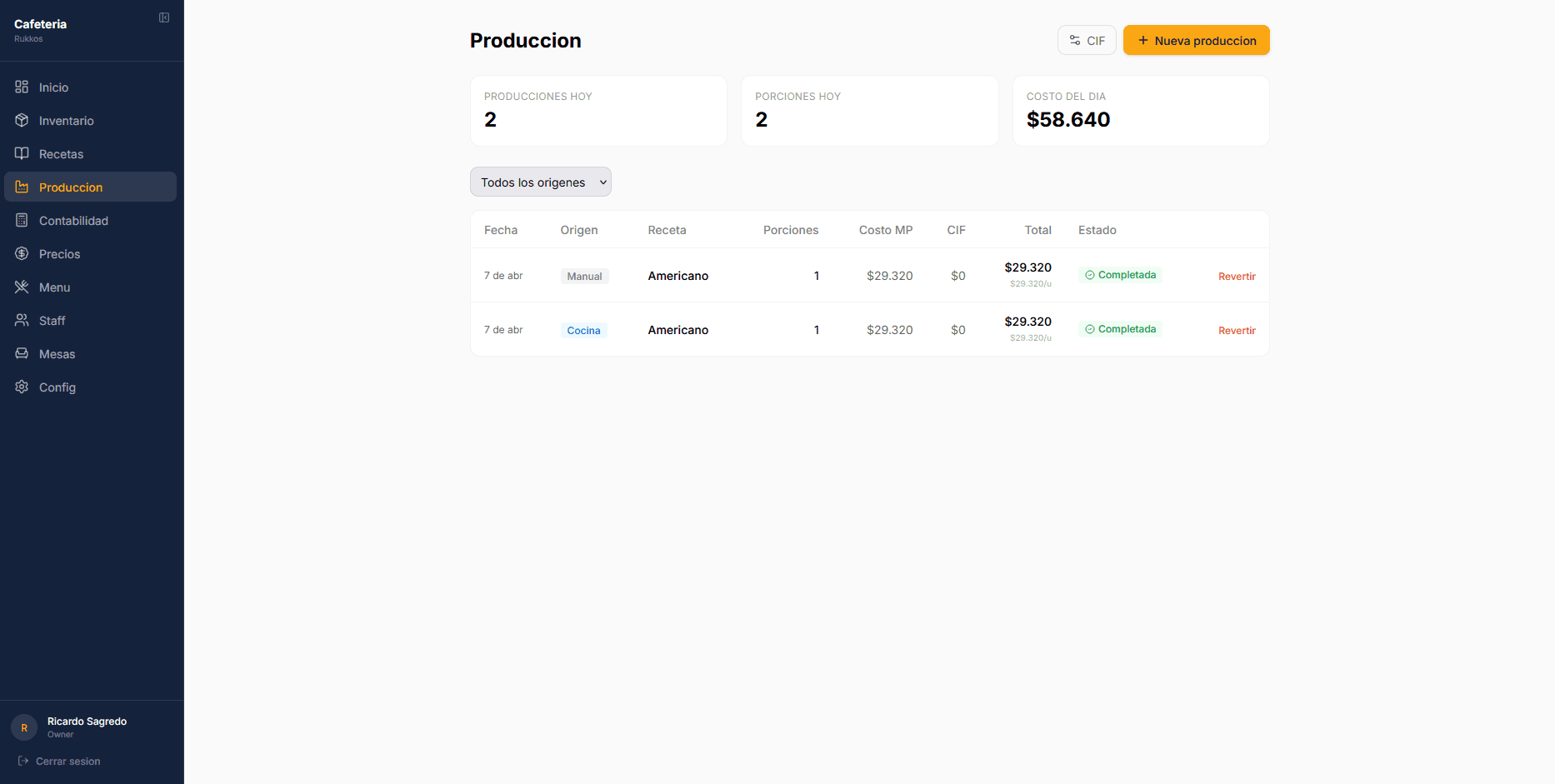The height and width of the screenshot is (784, 1555).
Task: Click the Manual origin tag
Action: [584, 277]
